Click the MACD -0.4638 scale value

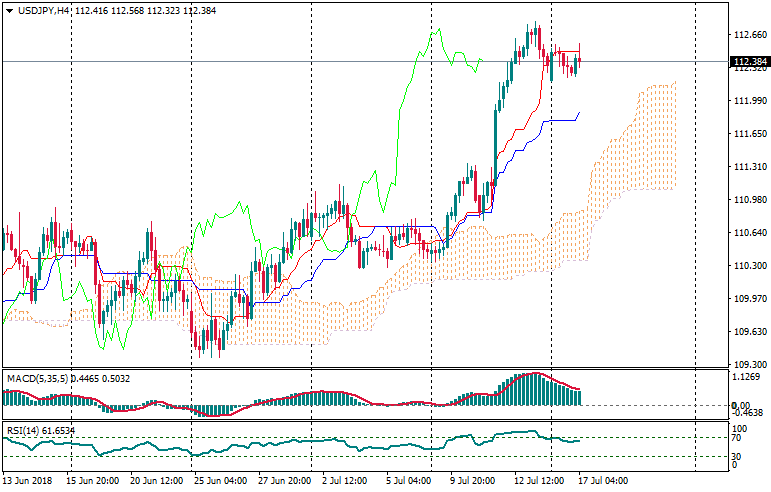pyautogui.click(x=747, y=412)
